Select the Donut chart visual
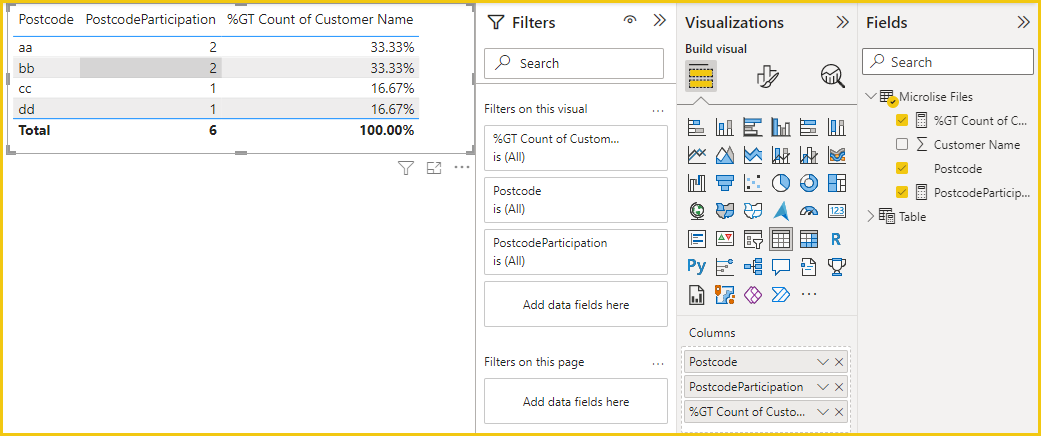The image size is (1041, 436). [809, 182]
